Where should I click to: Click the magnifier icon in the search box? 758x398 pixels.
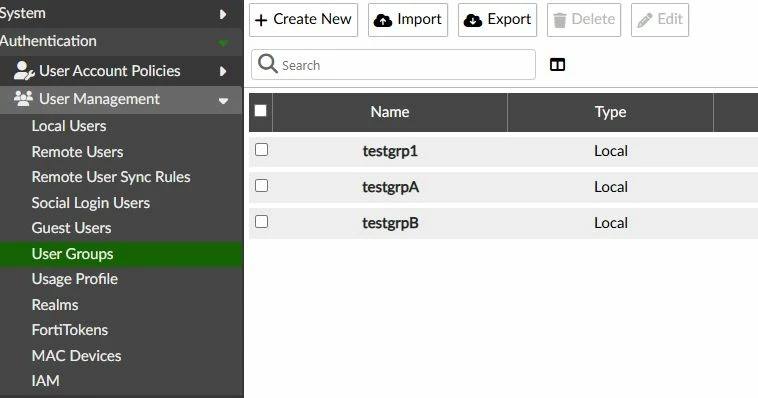click(267, 64)
